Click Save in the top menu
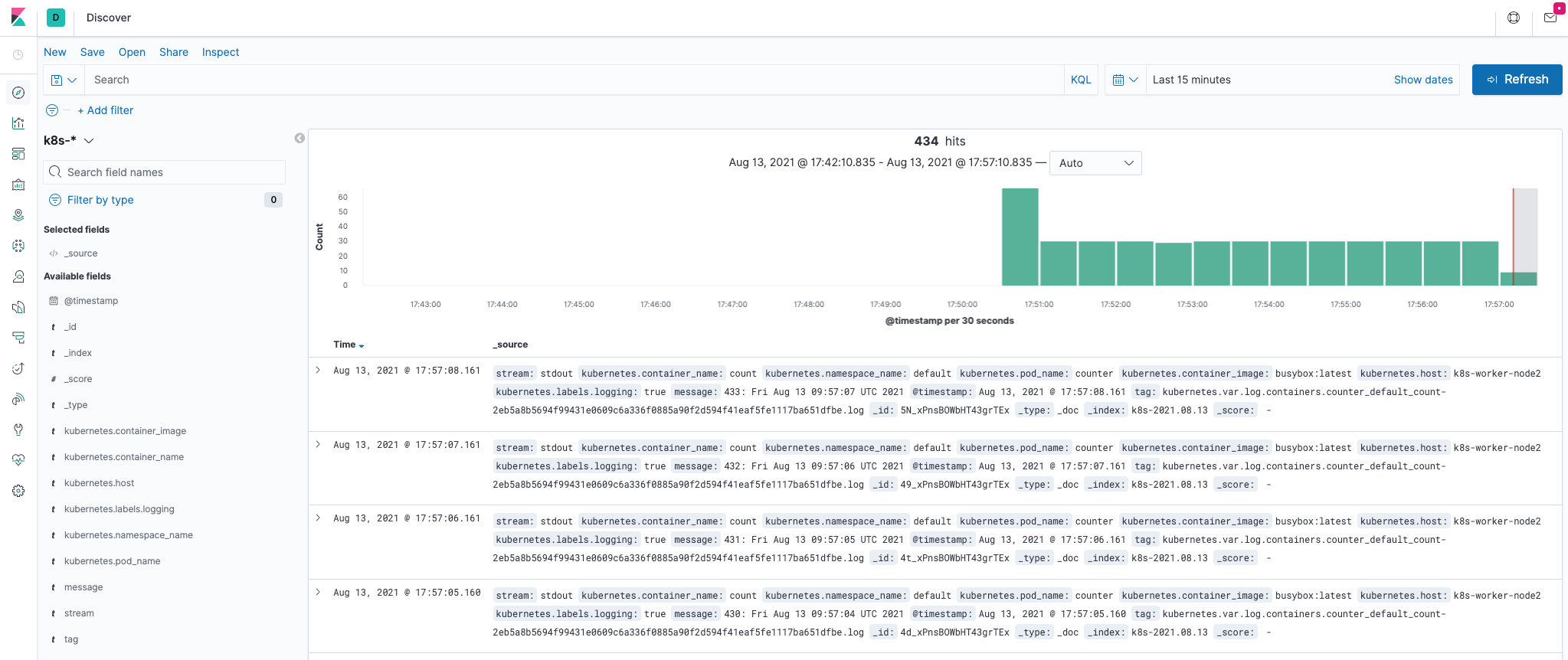This screenshot has width=1568, height=660. click(x=92, y=52)
